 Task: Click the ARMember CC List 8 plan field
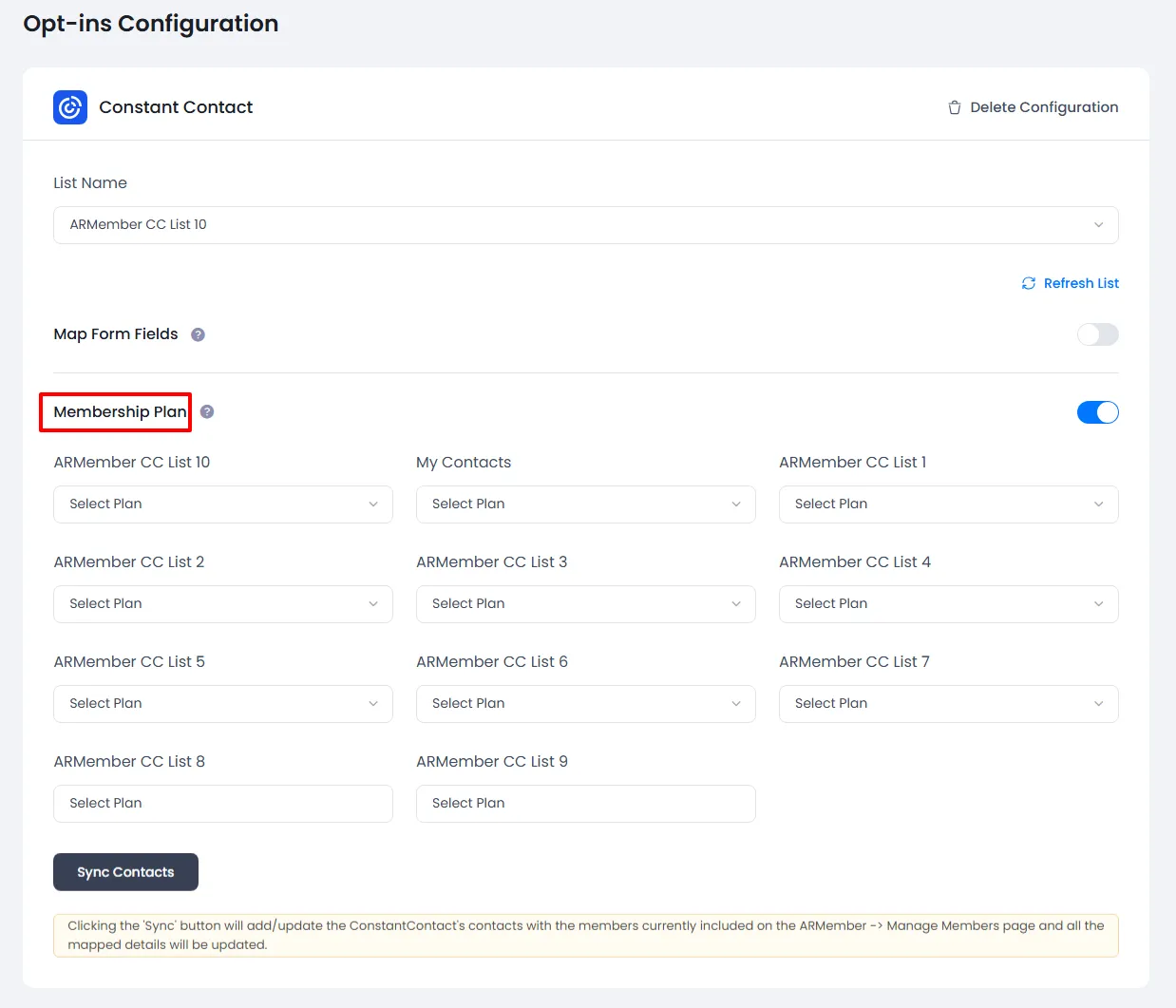tap(222, 804)
